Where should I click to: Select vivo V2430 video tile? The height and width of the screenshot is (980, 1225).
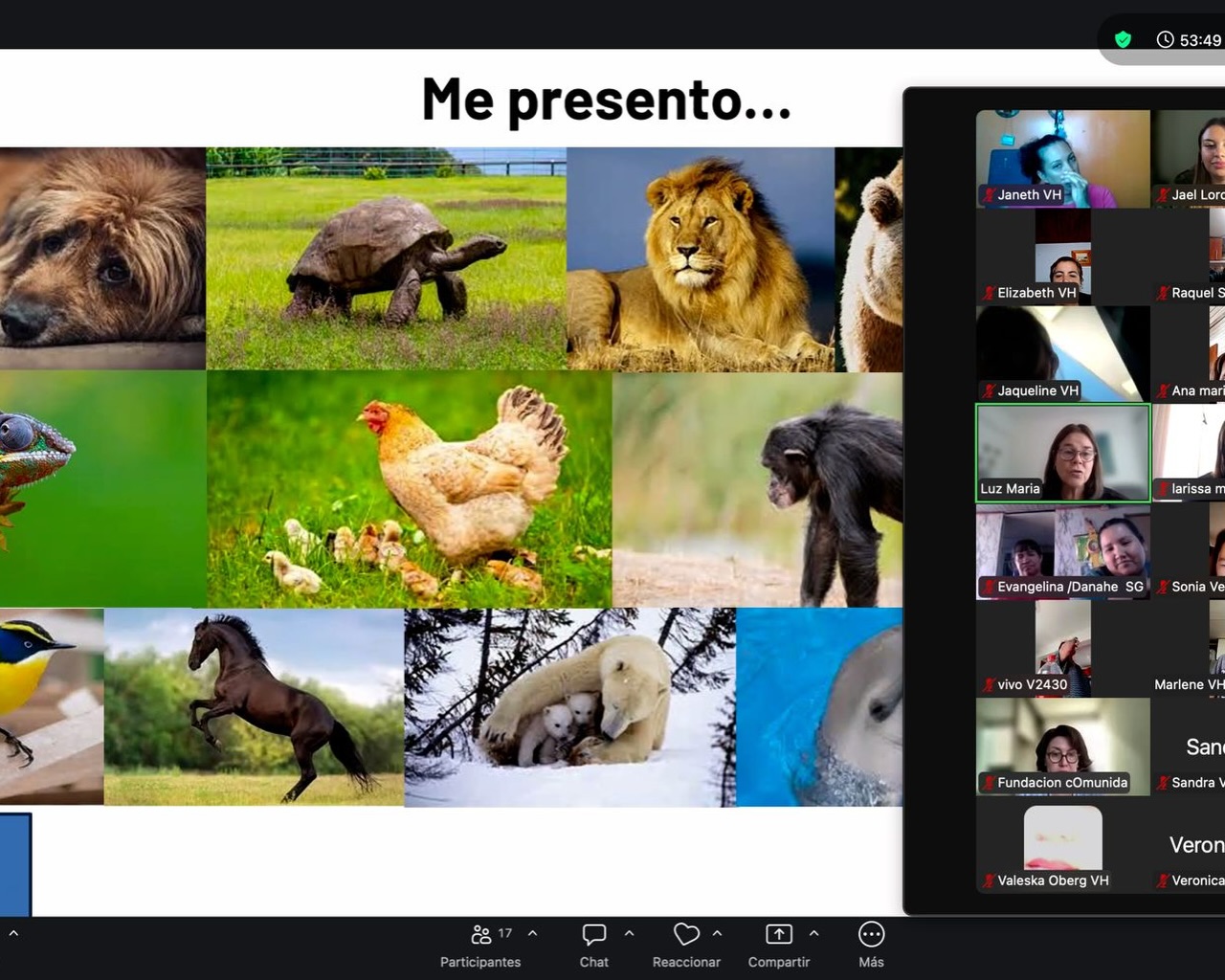(1062, 649)
